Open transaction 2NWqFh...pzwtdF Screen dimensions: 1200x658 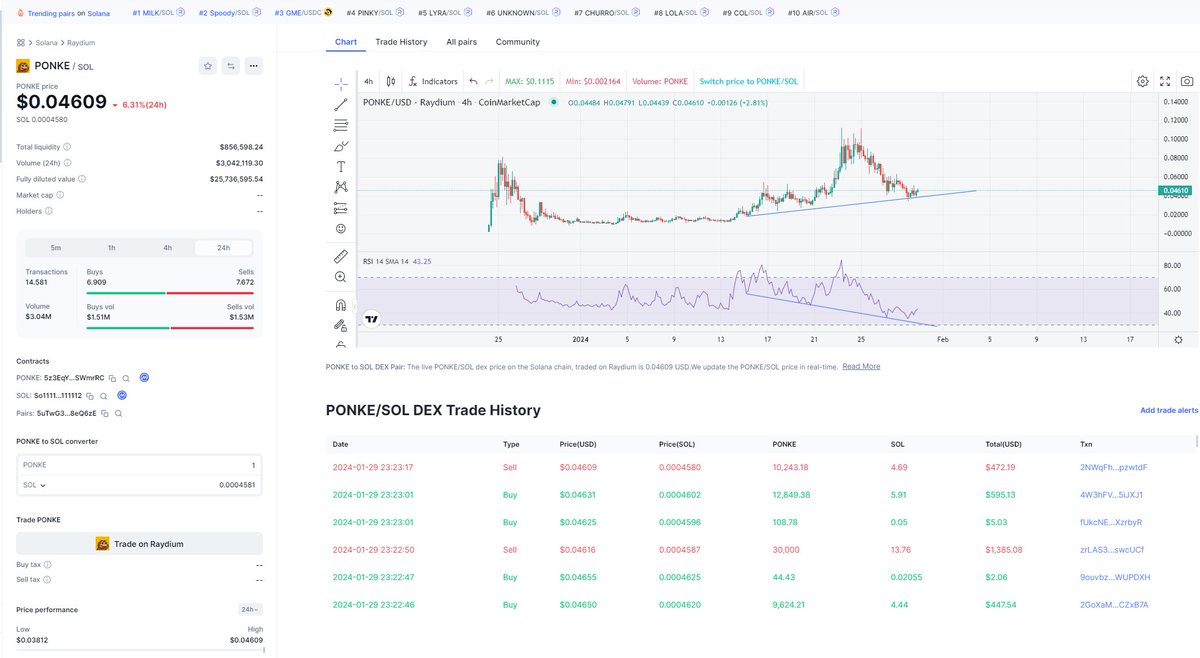pyautogui.click(x=1114, y=467)
